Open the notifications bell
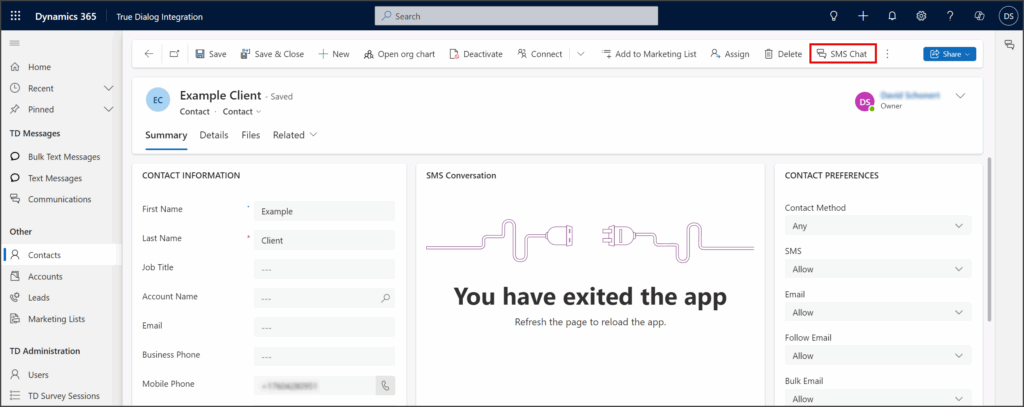Viewport: 1024px width, 407px height. [892, 16]
